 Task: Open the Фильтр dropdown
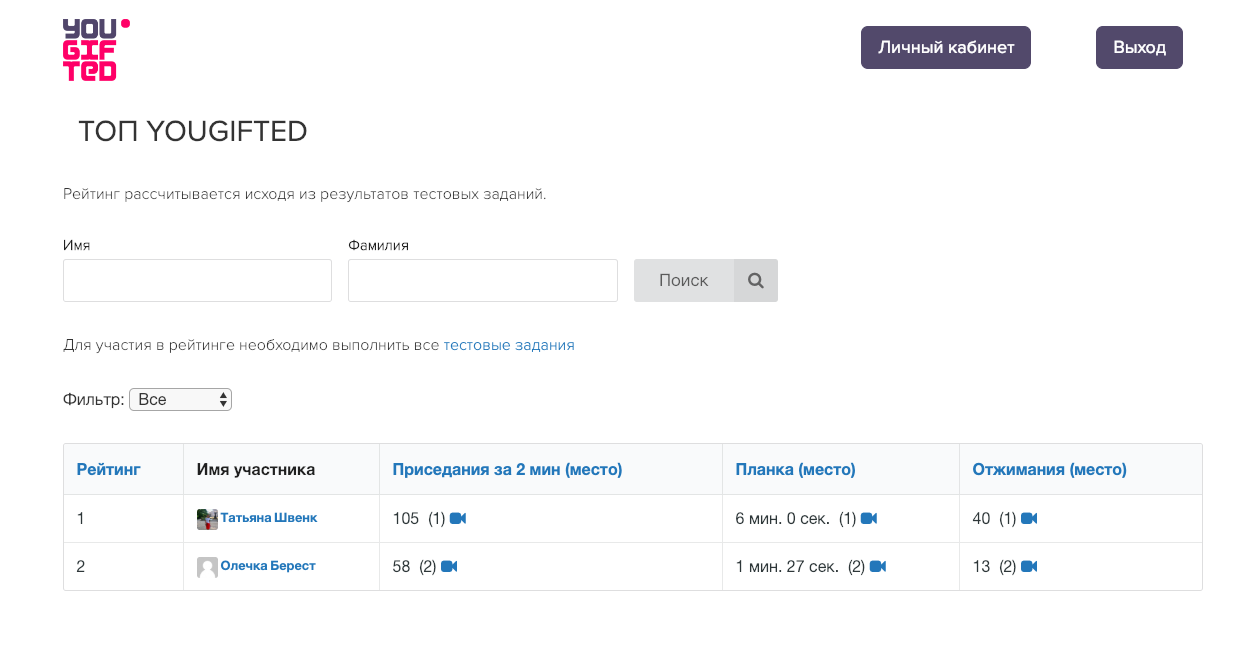[x=181, y=400]
